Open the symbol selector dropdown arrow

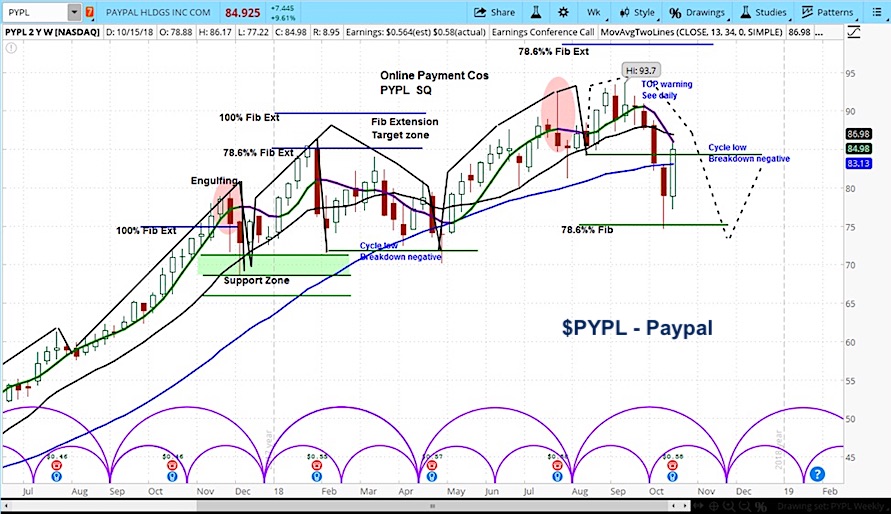tap(74, 12)
